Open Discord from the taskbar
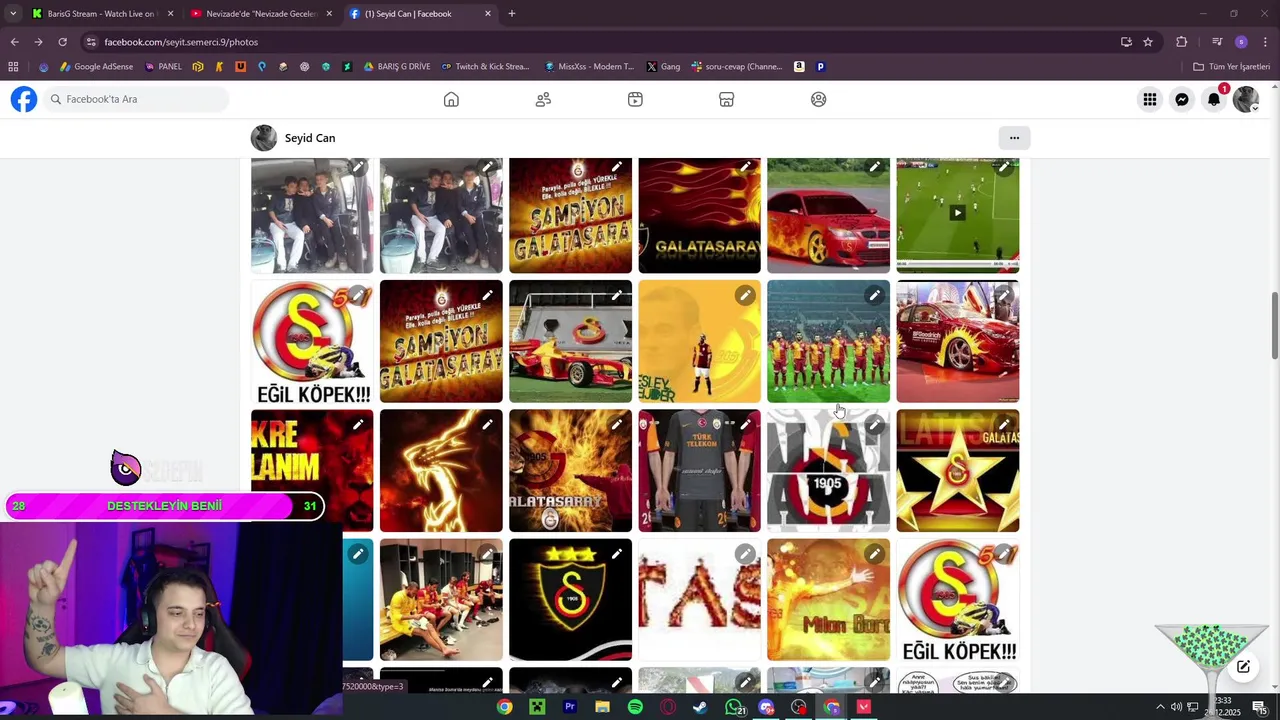 [767, 707]
